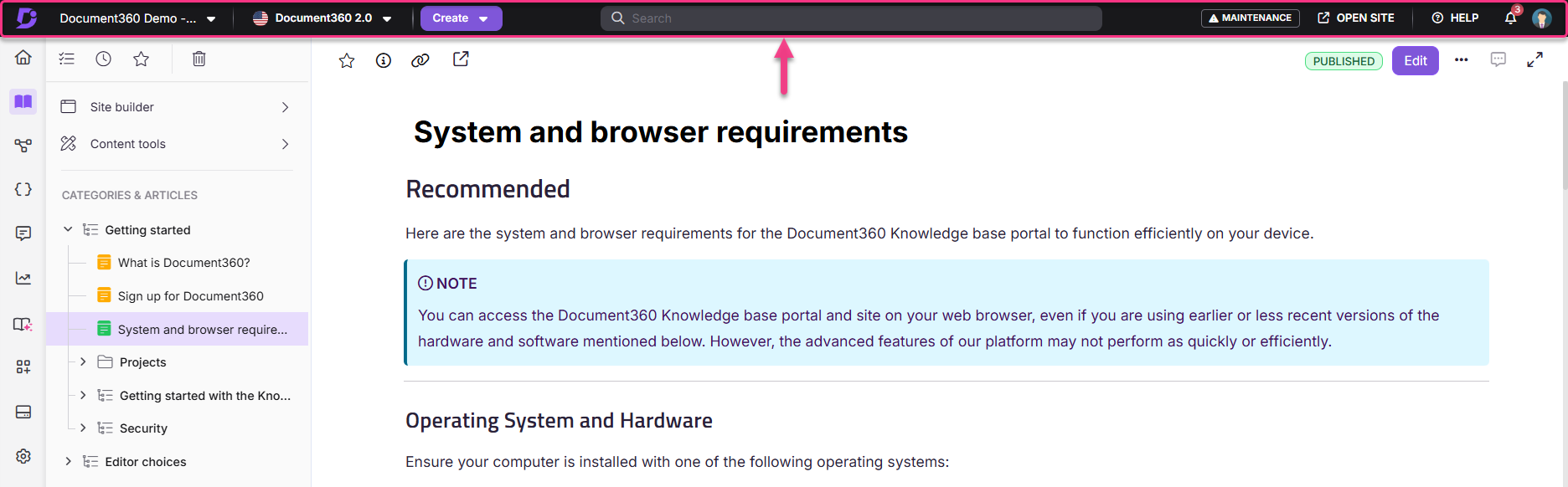1568x487 pixels.
Task: Open the Documentation book icon
Action: coord(23,102)
